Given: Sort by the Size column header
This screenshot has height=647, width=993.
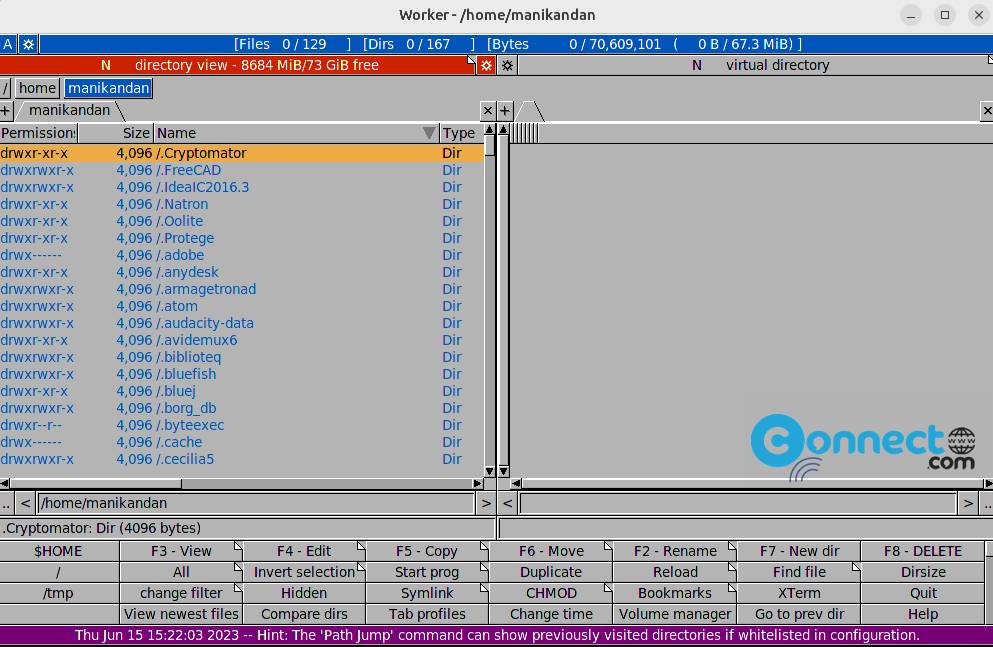Looking at the screenshot, I should coord(115,133).
